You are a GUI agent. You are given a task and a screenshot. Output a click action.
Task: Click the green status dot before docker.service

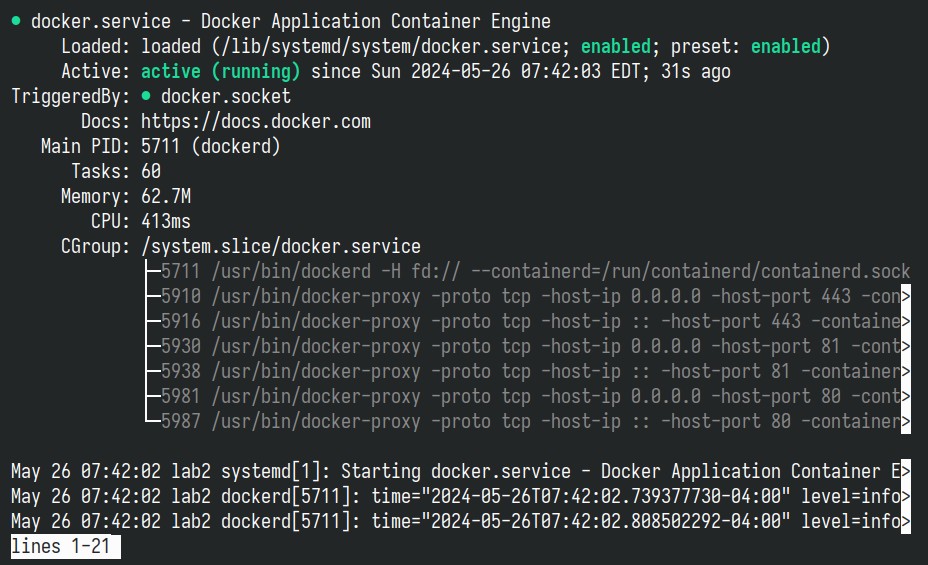click(16, 21)
